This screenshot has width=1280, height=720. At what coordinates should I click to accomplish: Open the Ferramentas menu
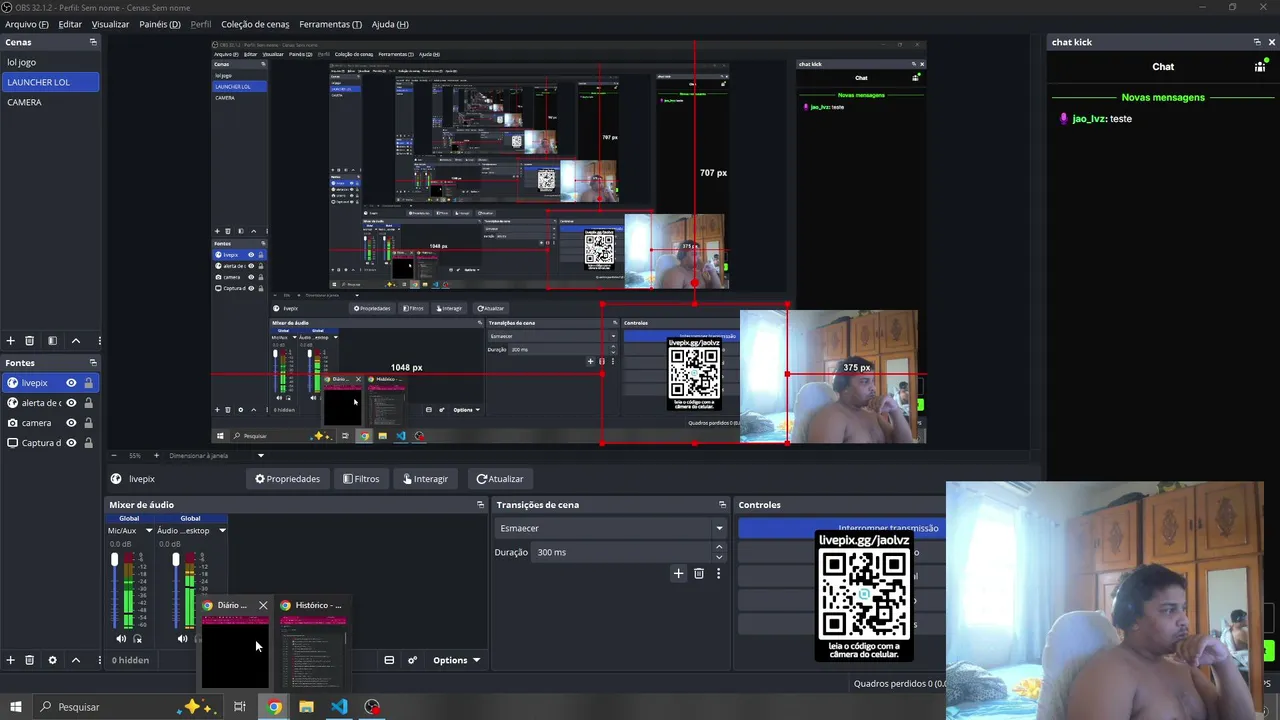coord(330,24)
